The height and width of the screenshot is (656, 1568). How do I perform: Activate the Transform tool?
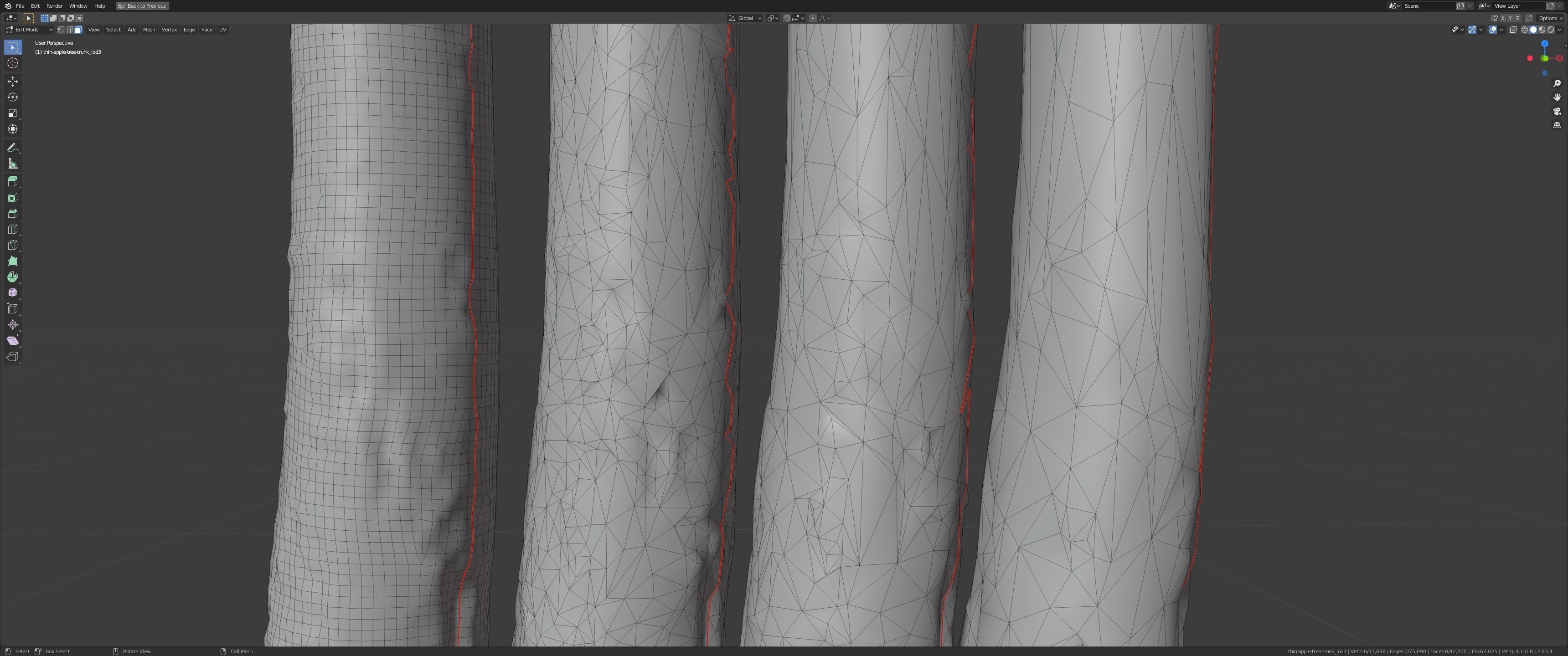[x=13, y=129]
